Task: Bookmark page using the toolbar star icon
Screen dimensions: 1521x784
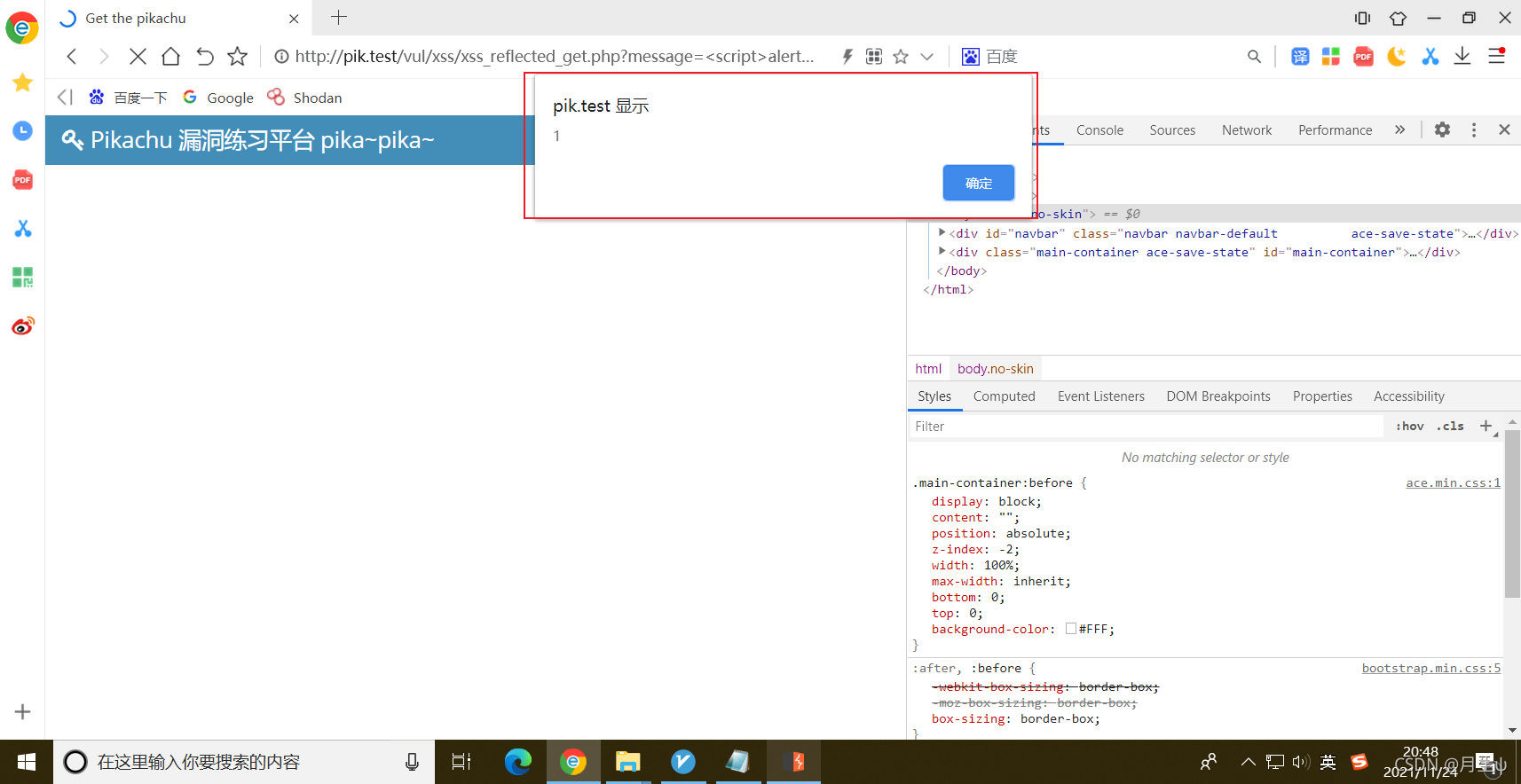Action: click(x=237, y=57)
